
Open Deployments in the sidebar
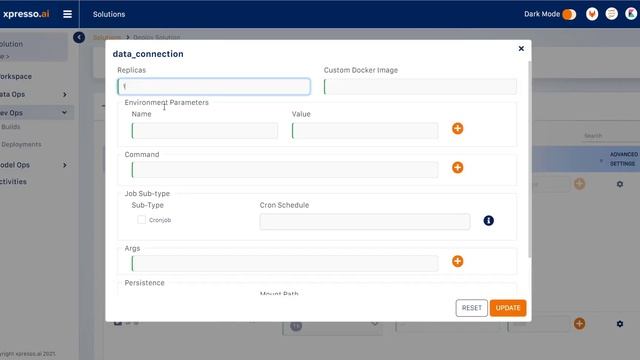click(21, 144)
